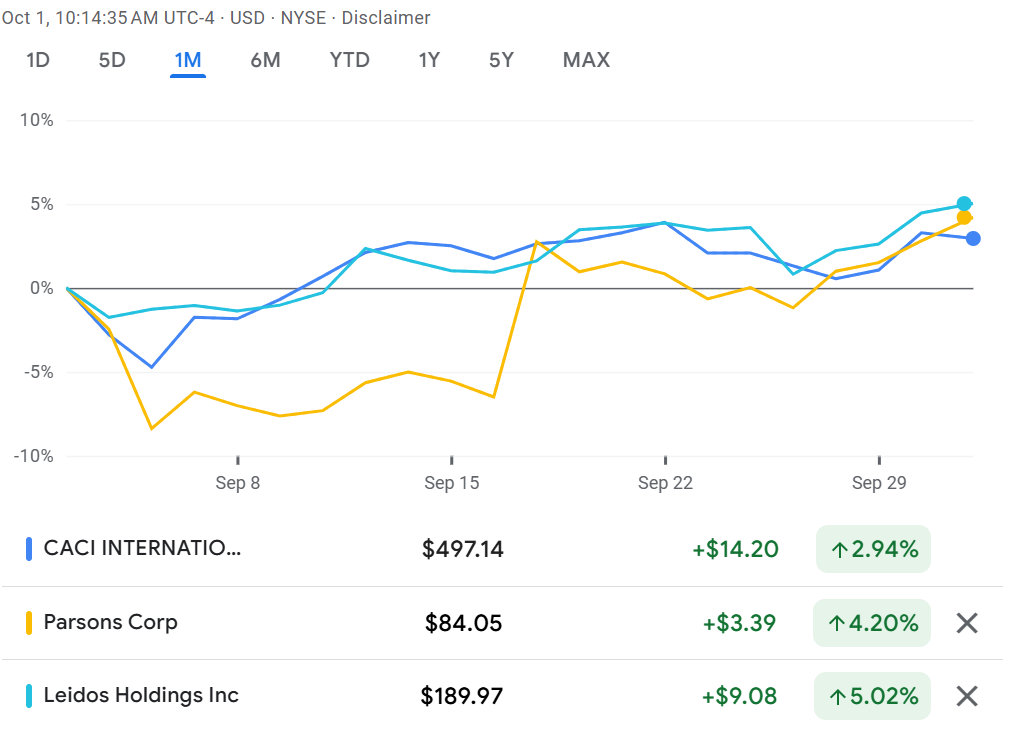Open Leidos Holdings Inc stock details
Image resolution: width=1024 pixels, height=732 pixels.
141,695
